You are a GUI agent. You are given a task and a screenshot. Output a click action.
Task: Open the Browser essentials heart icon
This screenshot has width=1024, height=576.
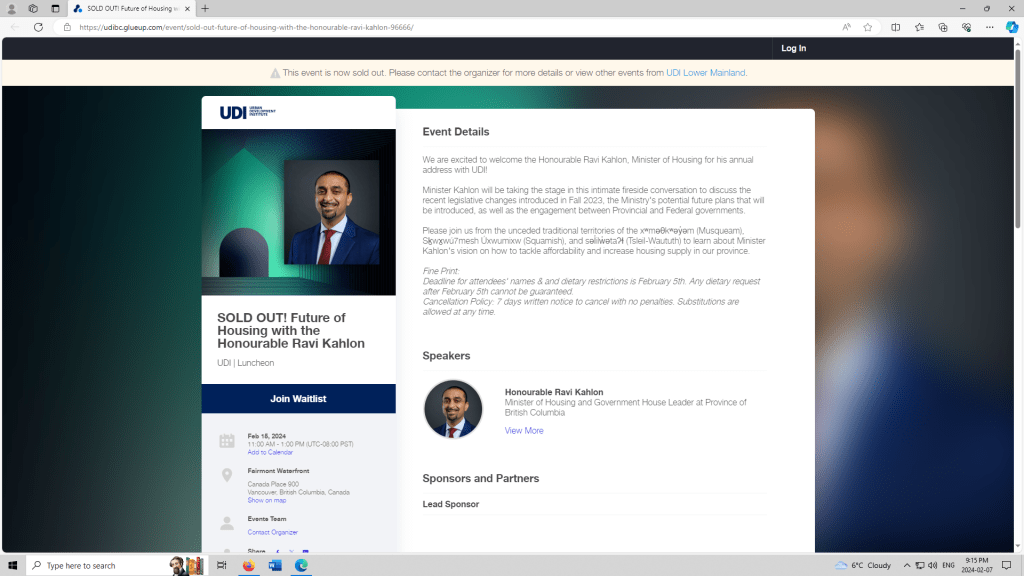point(966,27)
